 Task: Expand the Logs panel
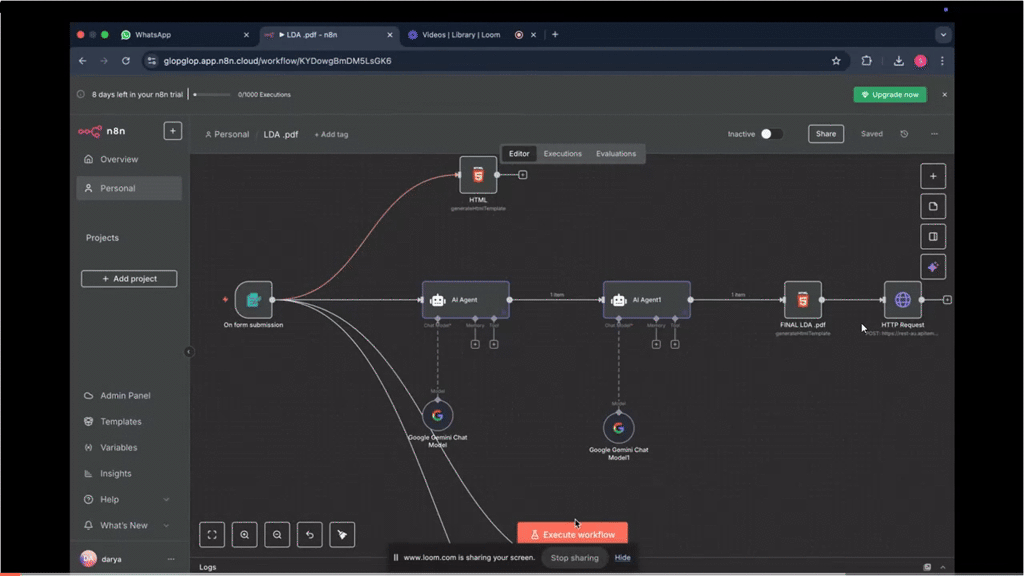(x=942, y=567)
